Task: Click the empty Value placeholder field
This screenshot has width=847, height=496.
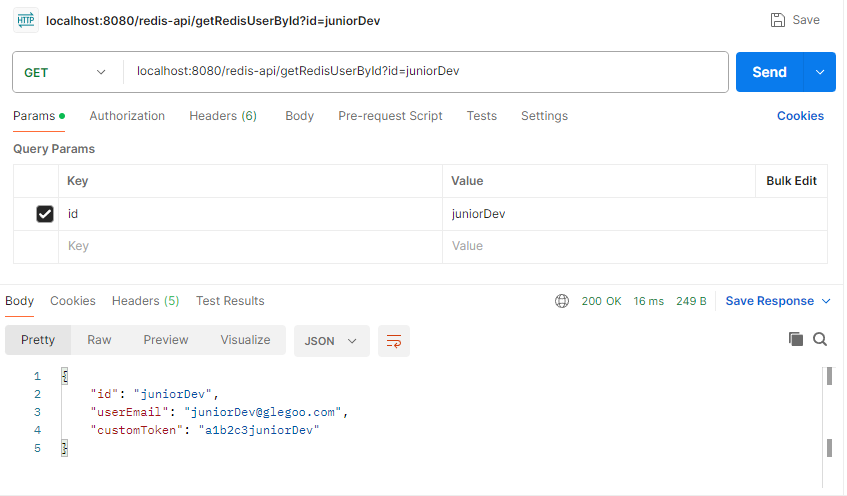Action: point(635,246)
